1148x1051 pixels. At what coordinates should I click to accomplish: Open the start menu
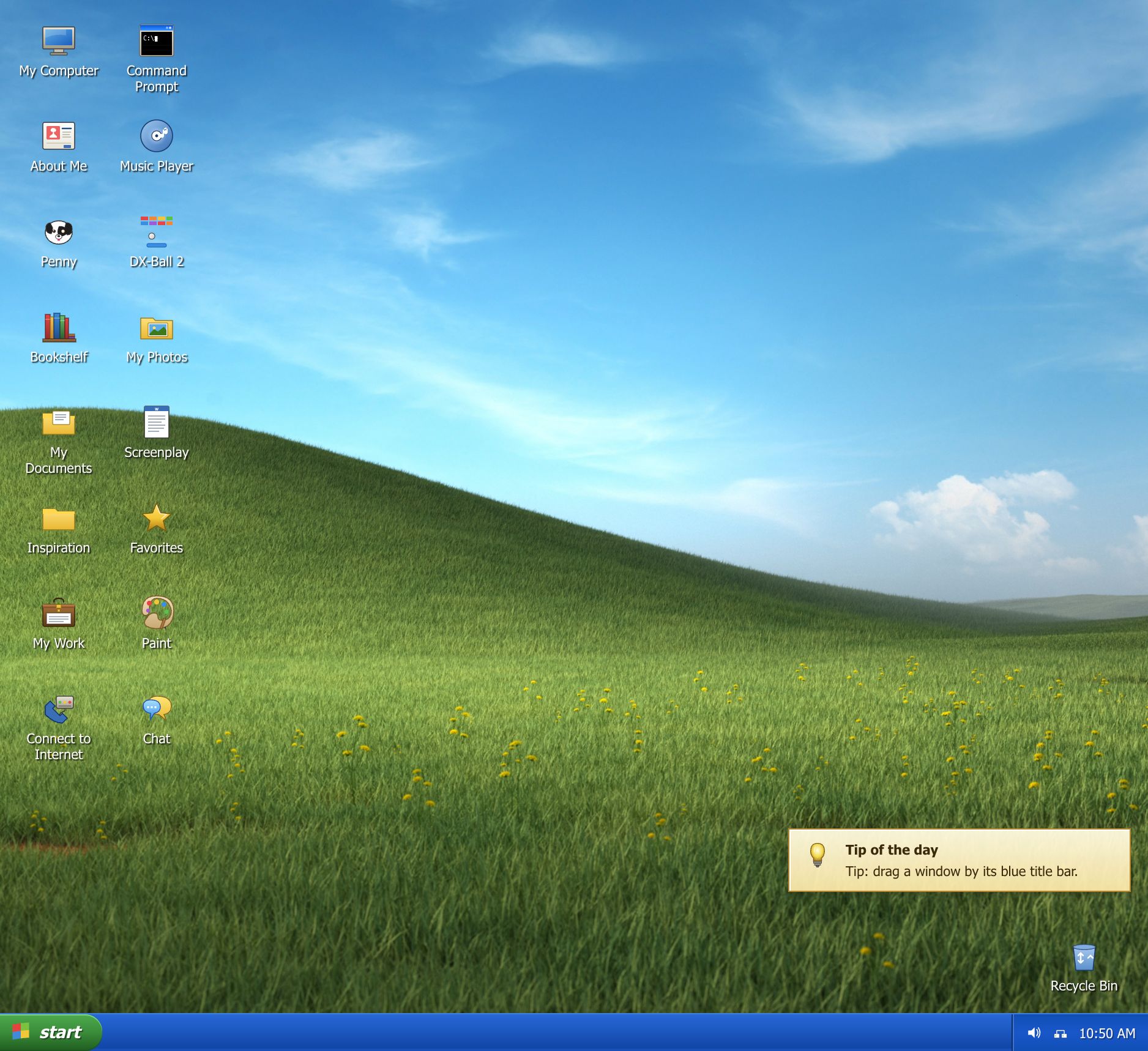point(51,1033)
